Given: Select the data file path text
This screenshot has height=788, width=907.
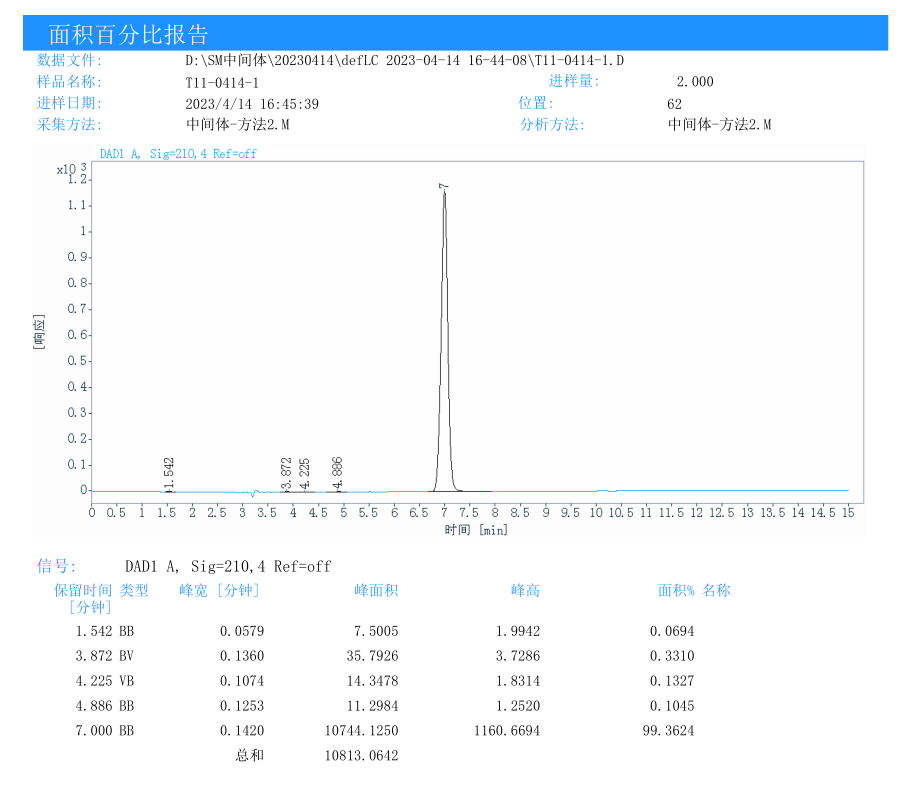Looking at the screenshot, I should click(404, 61).
